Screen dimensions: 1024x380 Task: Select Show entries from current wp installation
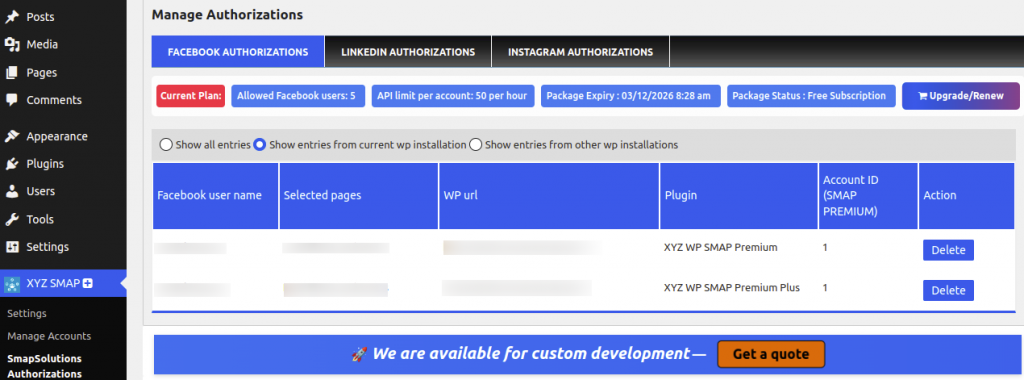pyautogui.click(x=259, y=145)
